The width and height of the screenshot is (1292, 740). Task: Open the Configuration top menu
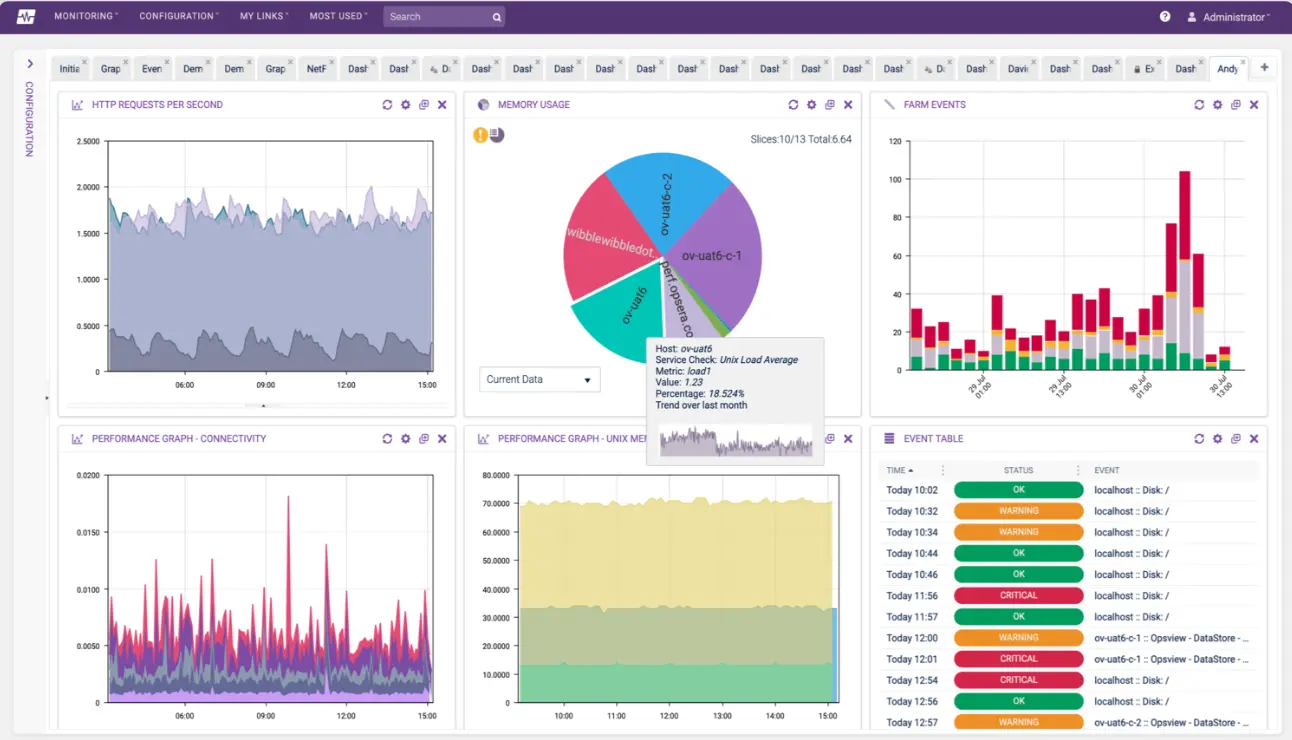179,16
